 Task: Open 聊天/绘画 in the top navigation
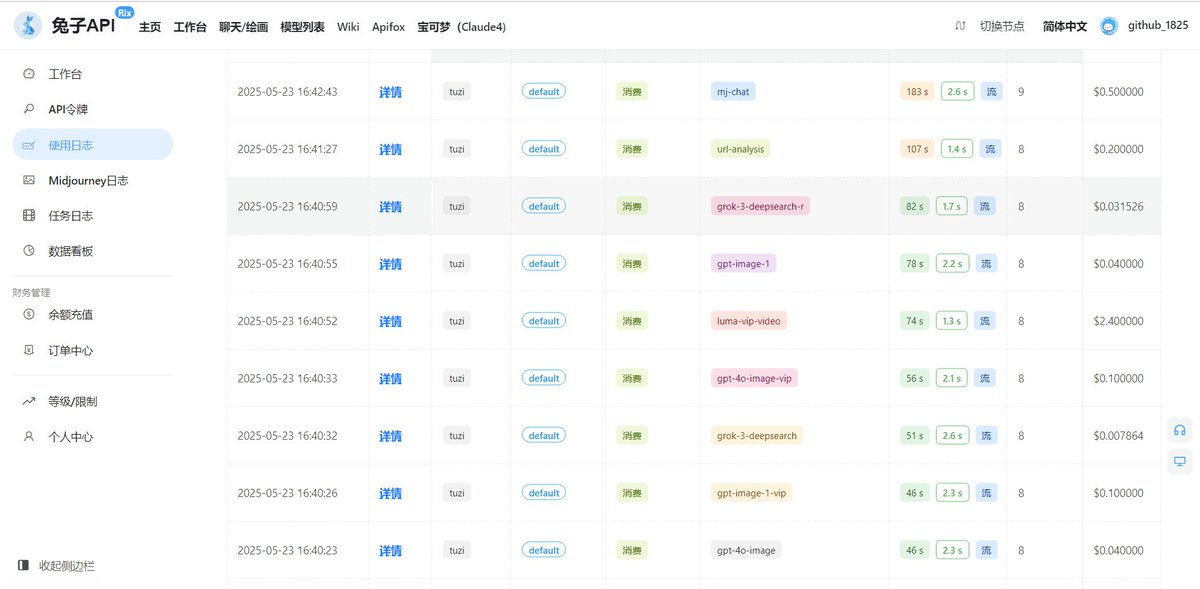[x=244, y=27]
